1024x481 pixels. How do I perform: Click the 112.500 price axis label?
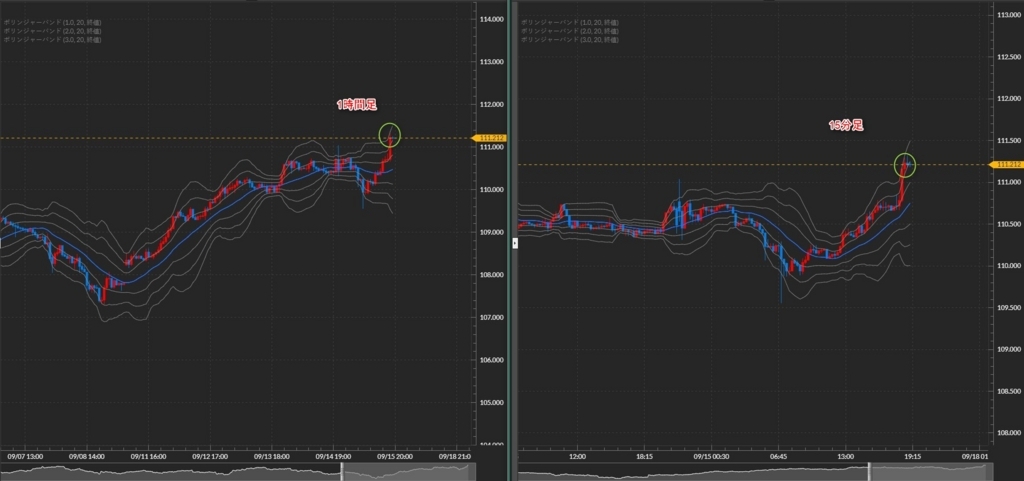[1009, 57]
